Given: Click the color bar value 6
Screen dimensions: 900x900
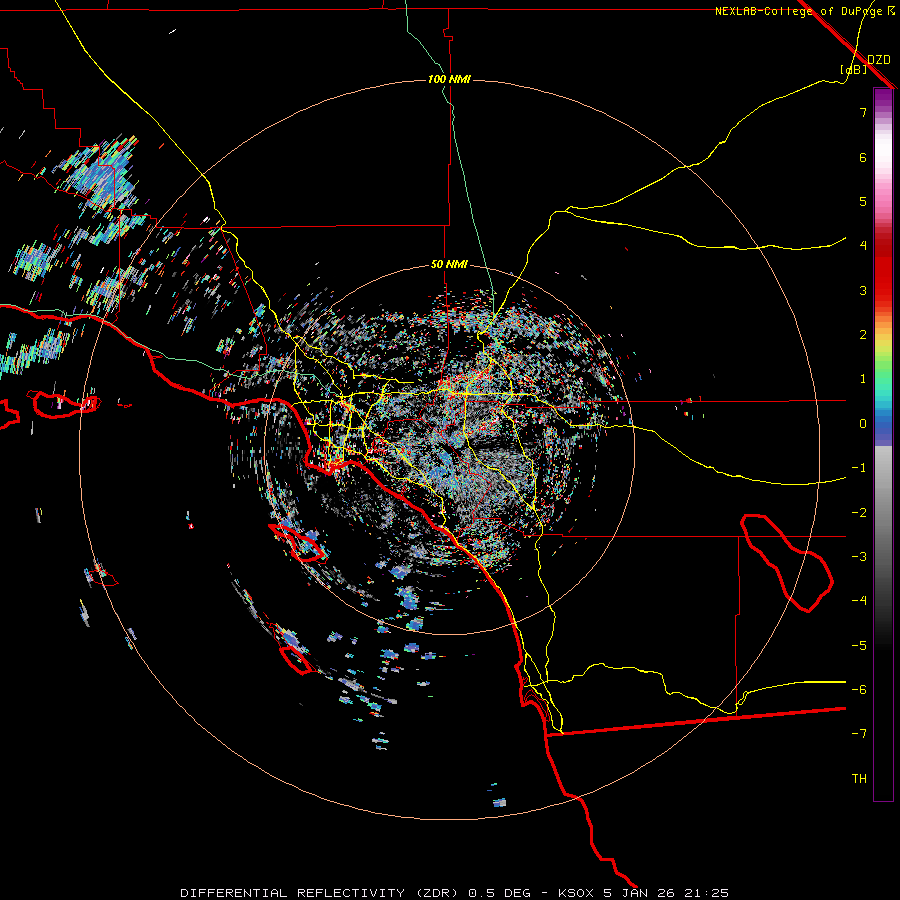Looking at the screenshot, I should coord(863,157).
